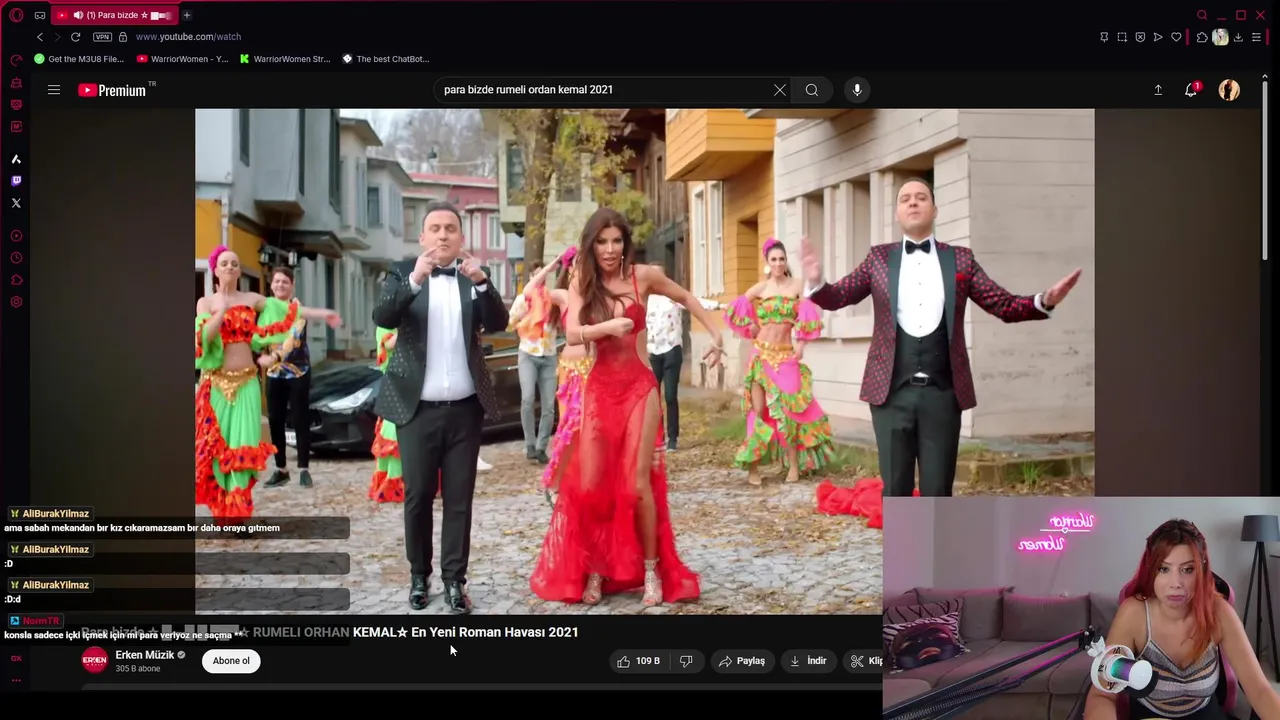Expand the YouTube hamburger guide menu
Viewport: 1280px width, 720px height.
point(54,90)
